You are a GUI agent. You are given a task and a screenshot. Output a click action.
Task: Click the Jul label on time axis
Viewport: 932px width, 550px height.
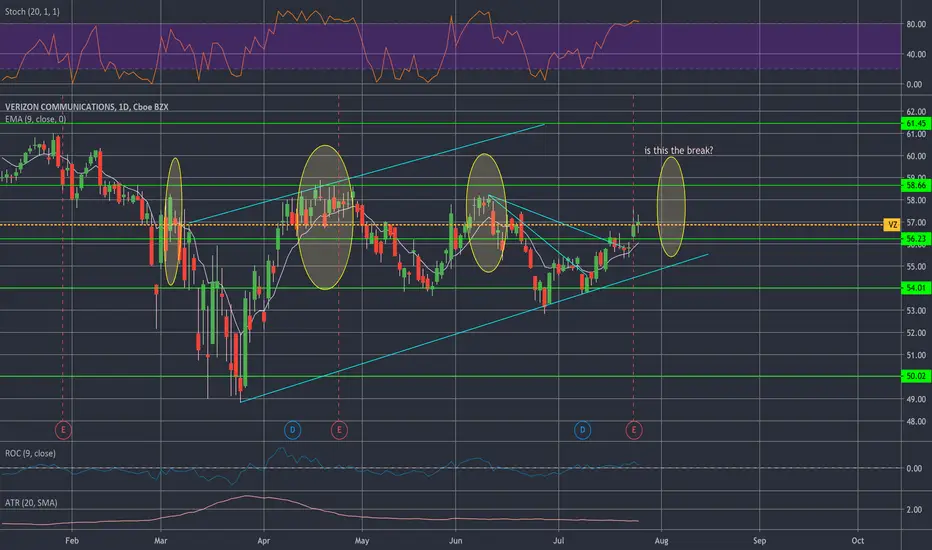point(558,541)
